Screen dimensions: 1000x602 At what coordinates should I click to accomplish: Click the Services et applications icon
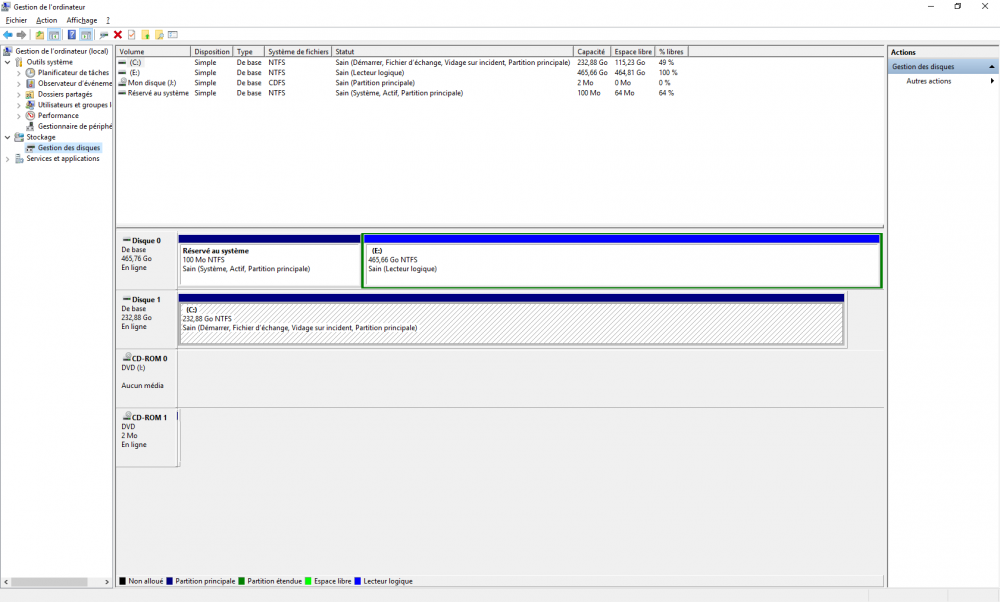pyautogui.click(x=19, y=159)
